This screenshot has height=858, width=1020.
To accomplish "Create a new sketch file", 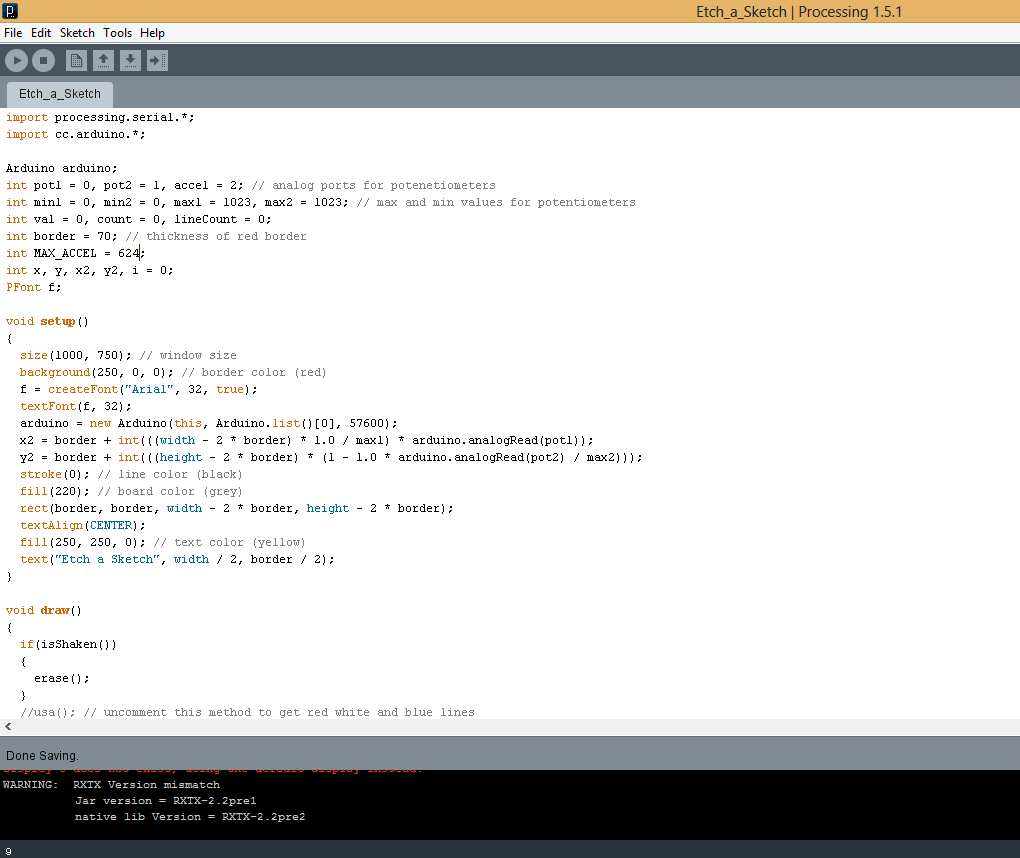I will pos(76,60).
